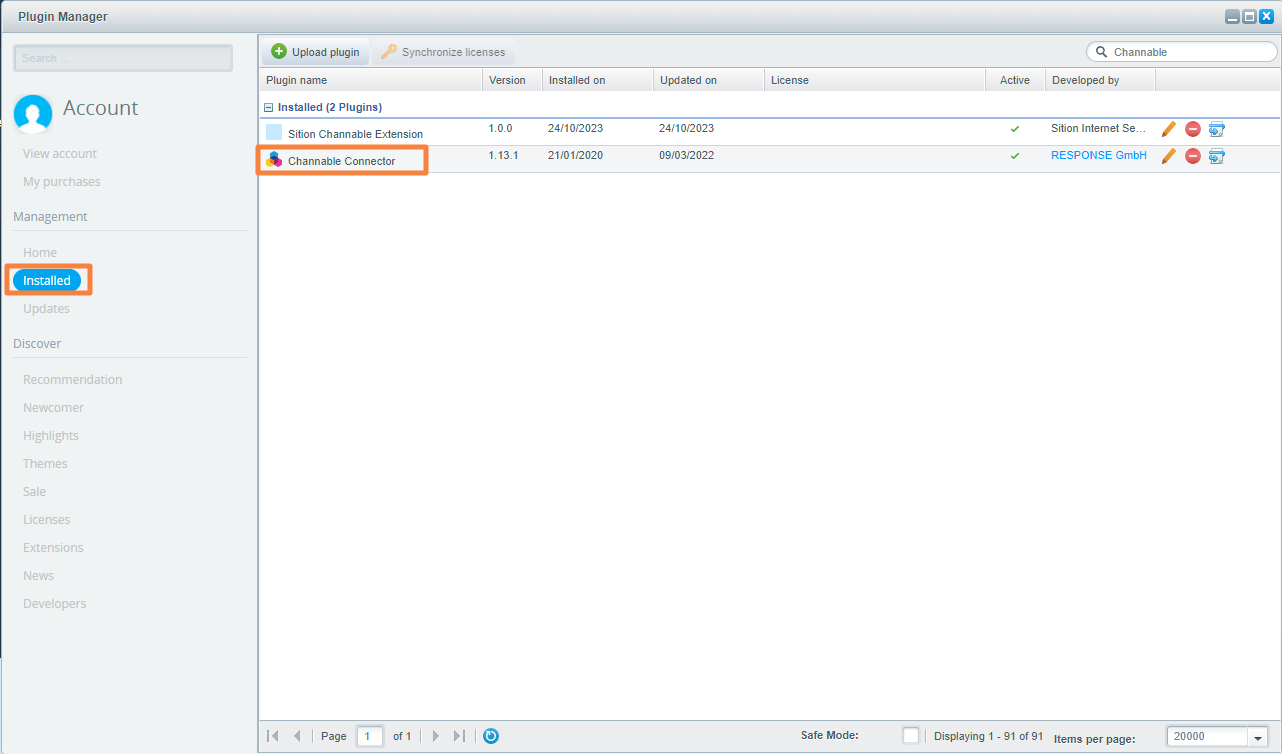Click red uninstall icon for Channable Connector
This screenshot has width=1282, height=754.
pos(1192,156)
